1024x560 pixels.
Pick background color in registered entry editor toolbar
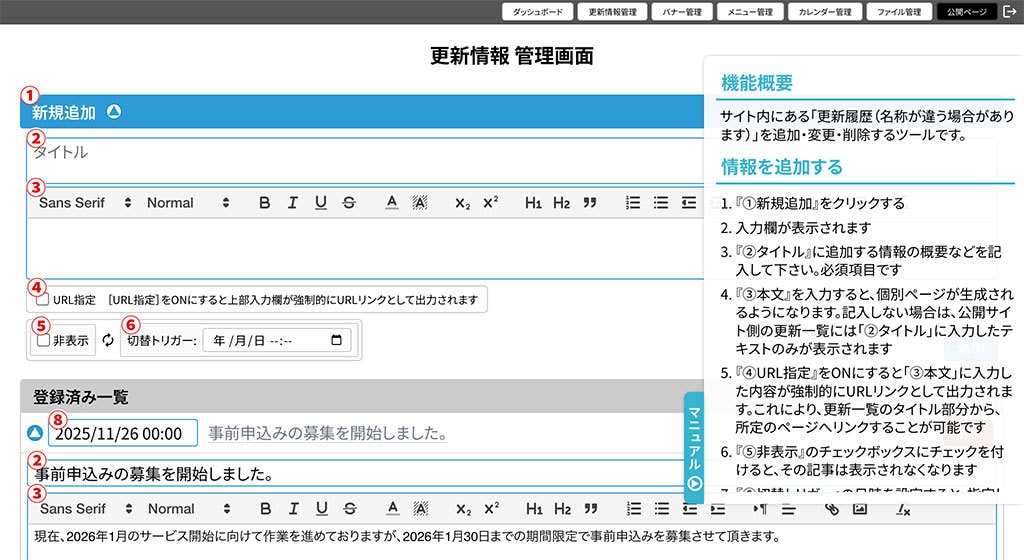click(x=421, y=509)
